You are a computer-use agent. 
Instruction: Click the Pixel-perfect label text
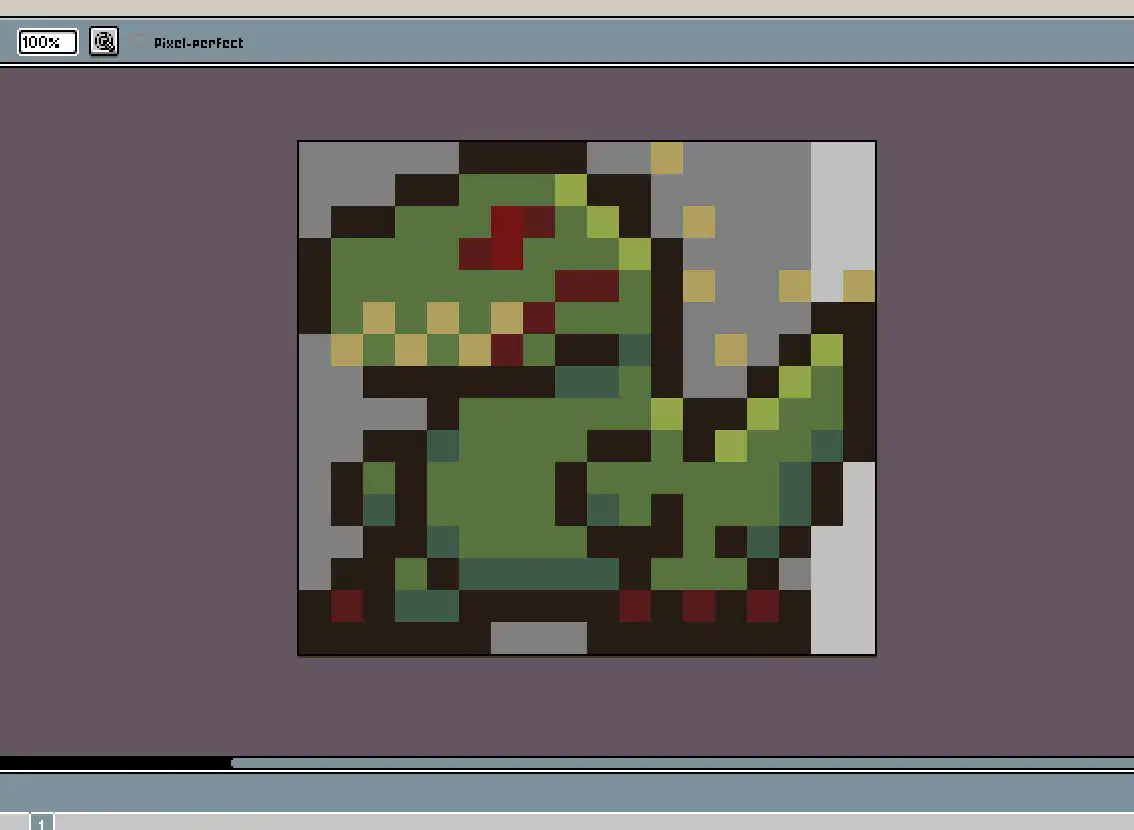click(198, 43)
